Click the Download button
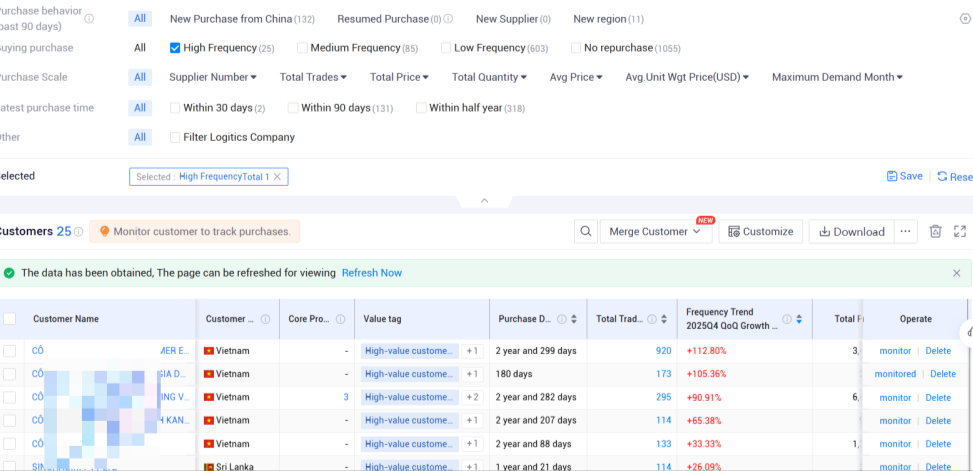This screenshot has height=471, width=973. [x=851, y=231]
